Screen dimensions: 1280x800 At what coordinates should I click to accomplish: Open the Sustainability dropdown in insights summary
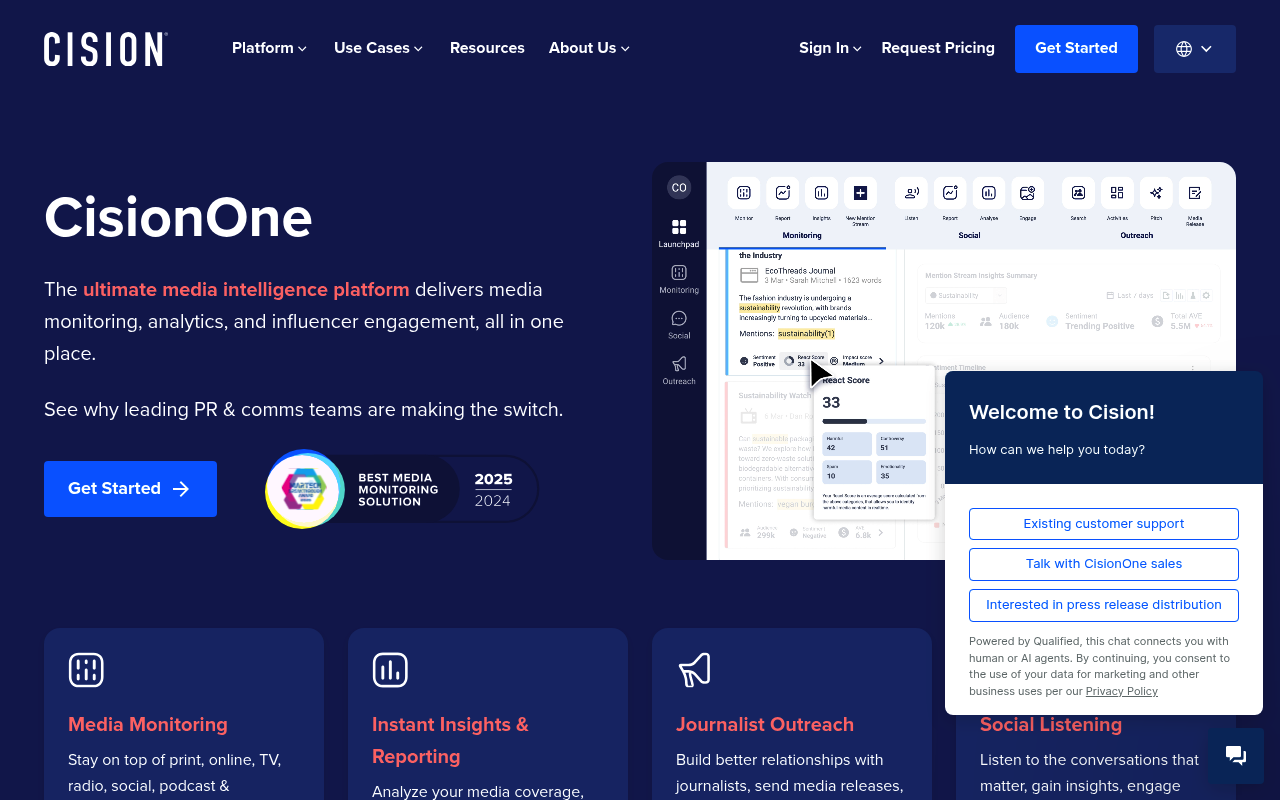pos(966,296)
